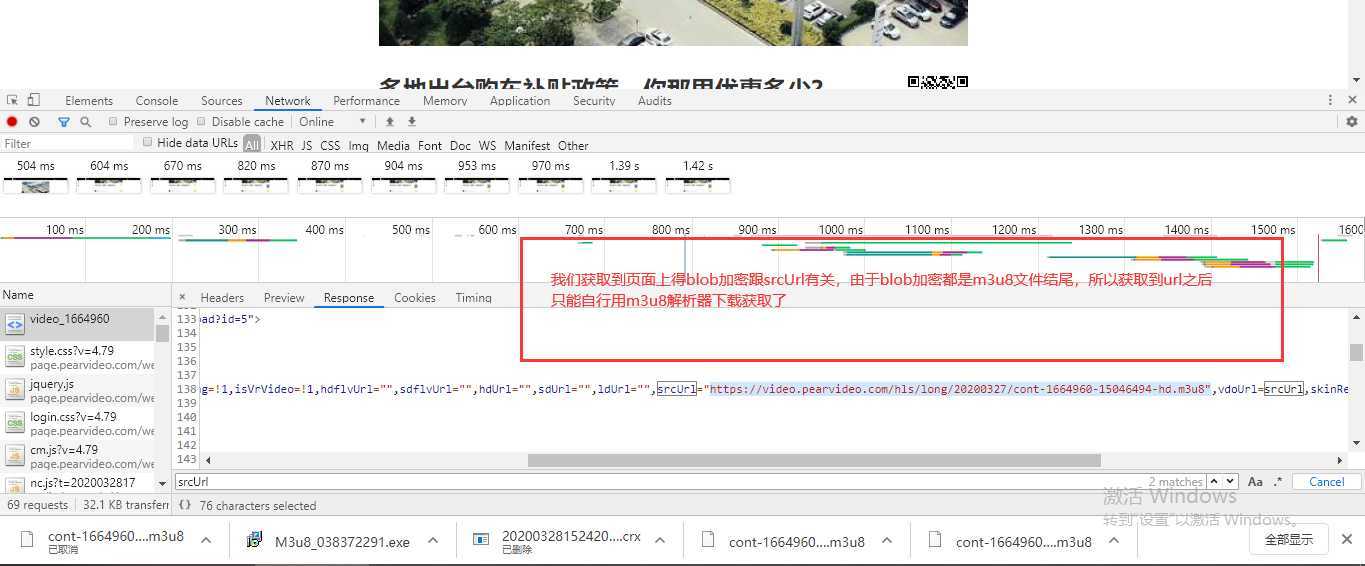Jump to previous search match
Screen dimensions: 1365x566
coord(1214,482)
